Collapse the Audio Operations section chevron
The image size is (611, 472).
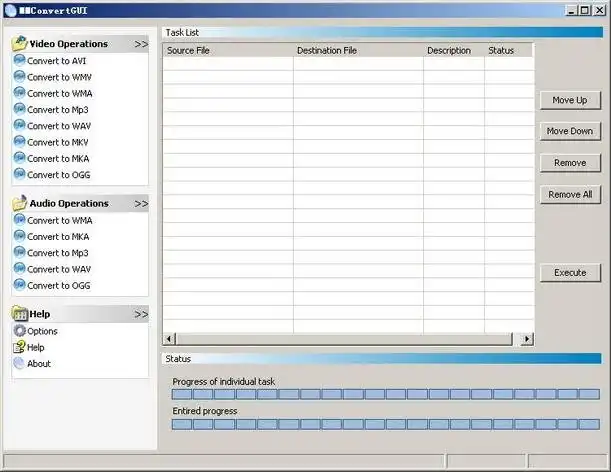[141, 203]
